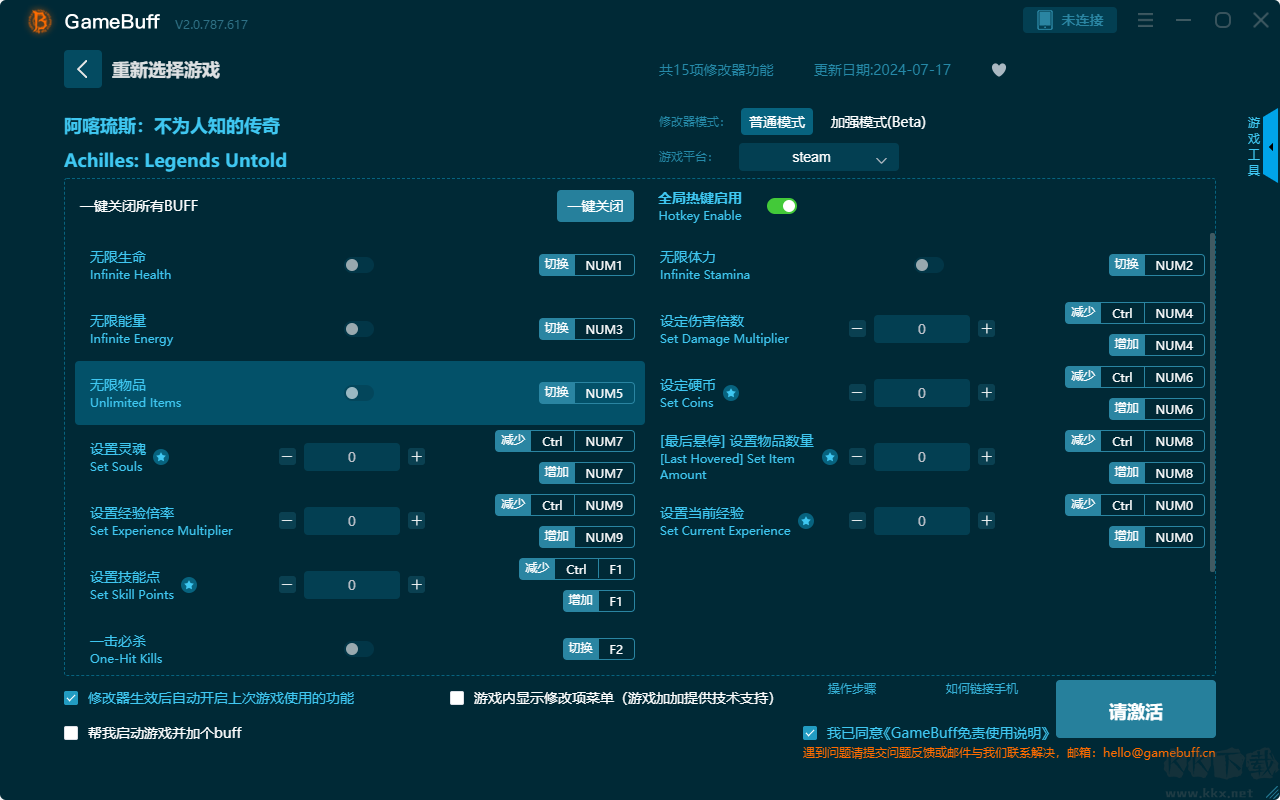Viewport: 1280px width, 800px height.
Task: Click the star icon beside Set Current Experience
Action: tap(806, 521)
